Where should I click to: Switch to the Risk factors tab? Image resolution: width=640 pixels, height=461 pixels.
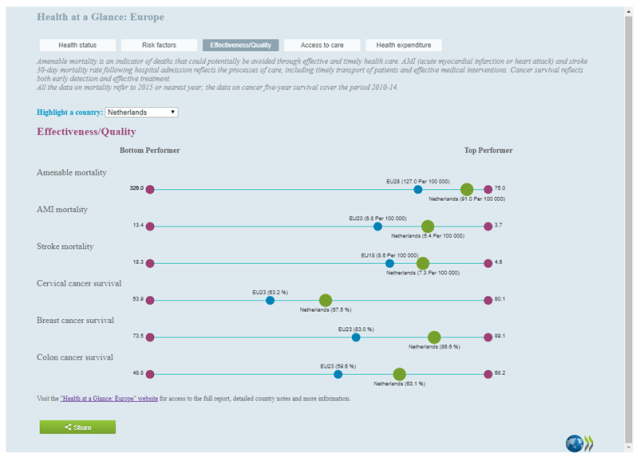pos(159,45)
